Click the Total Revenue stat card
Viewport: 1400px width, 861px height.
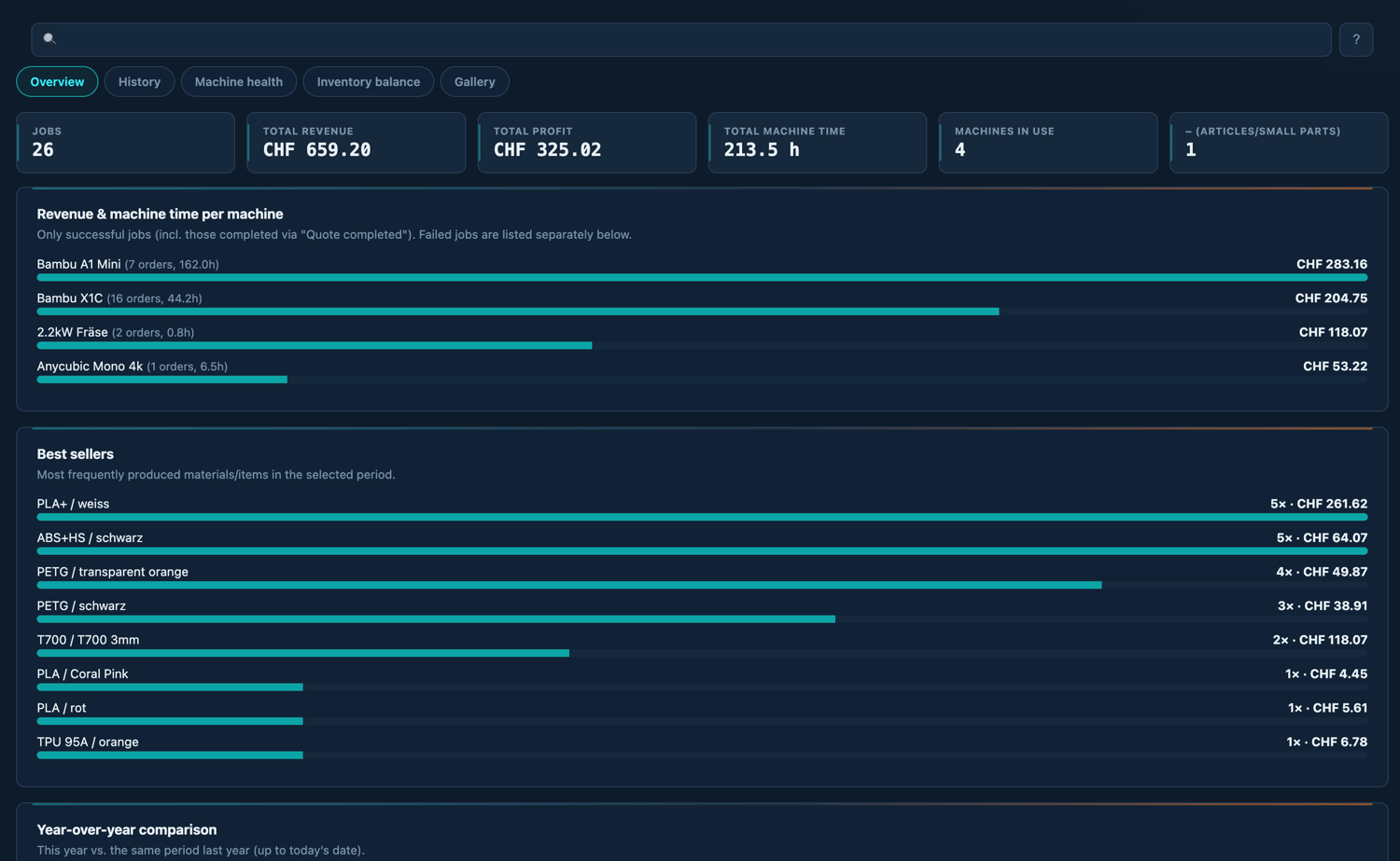click(357, 143)
